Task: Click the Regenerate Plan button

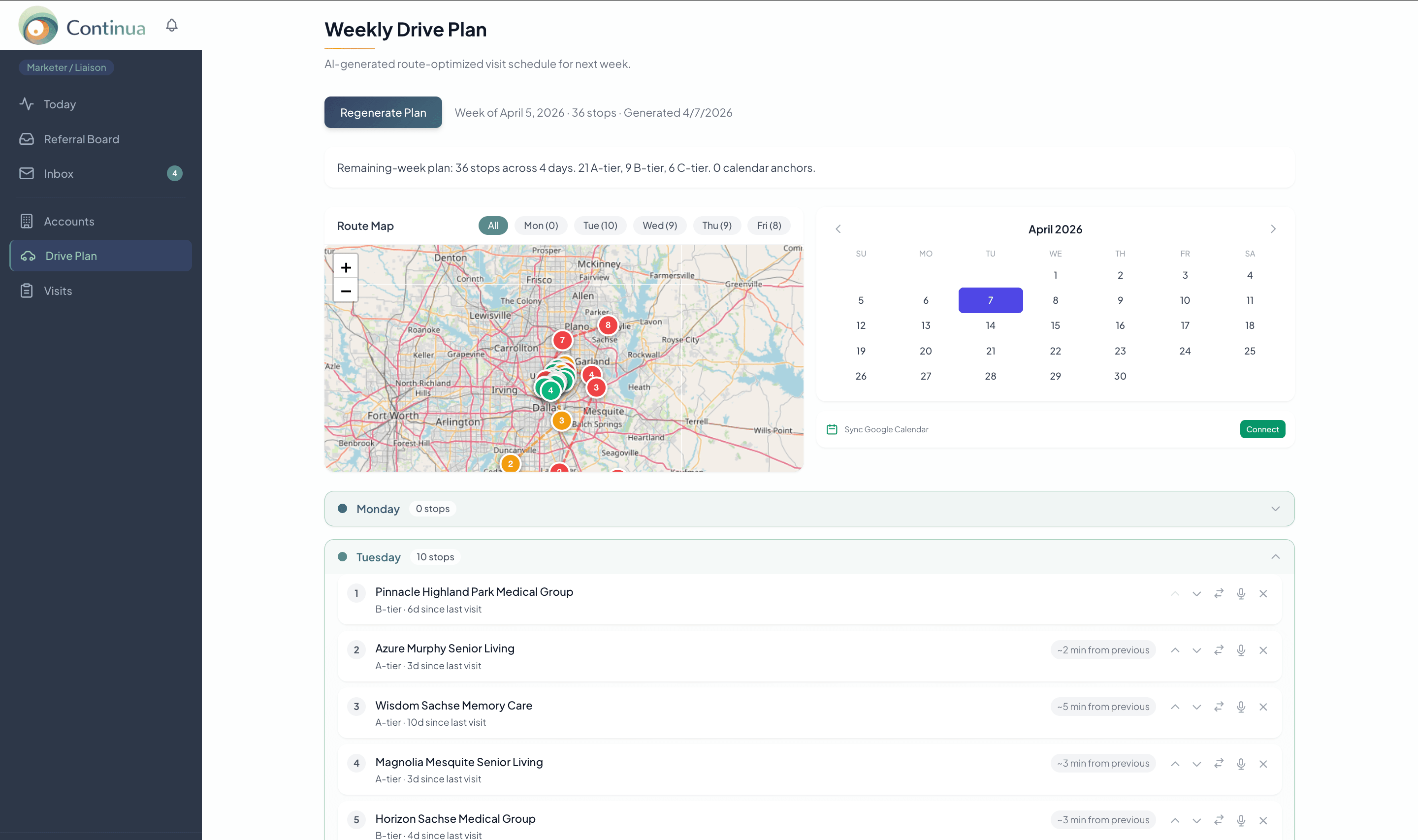Action: pos(383,112)
